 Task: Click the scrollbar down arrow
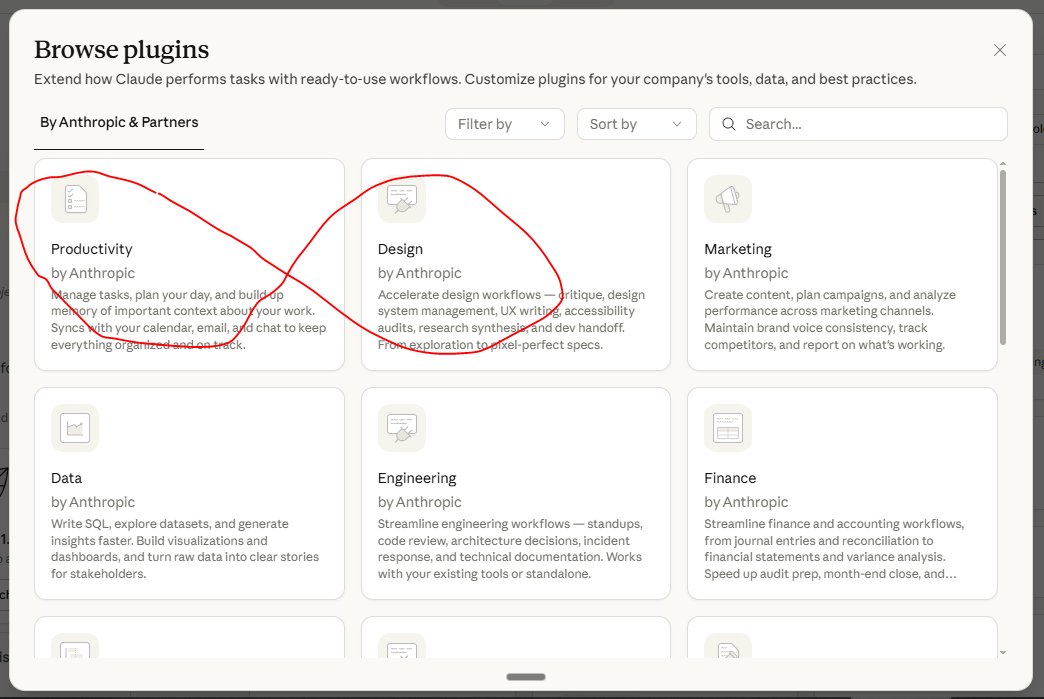[1003, 652]
